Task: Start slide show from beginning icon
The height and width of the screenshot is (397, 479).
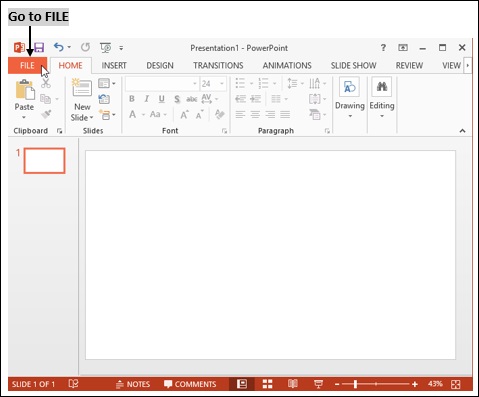Action: (106, 48)
